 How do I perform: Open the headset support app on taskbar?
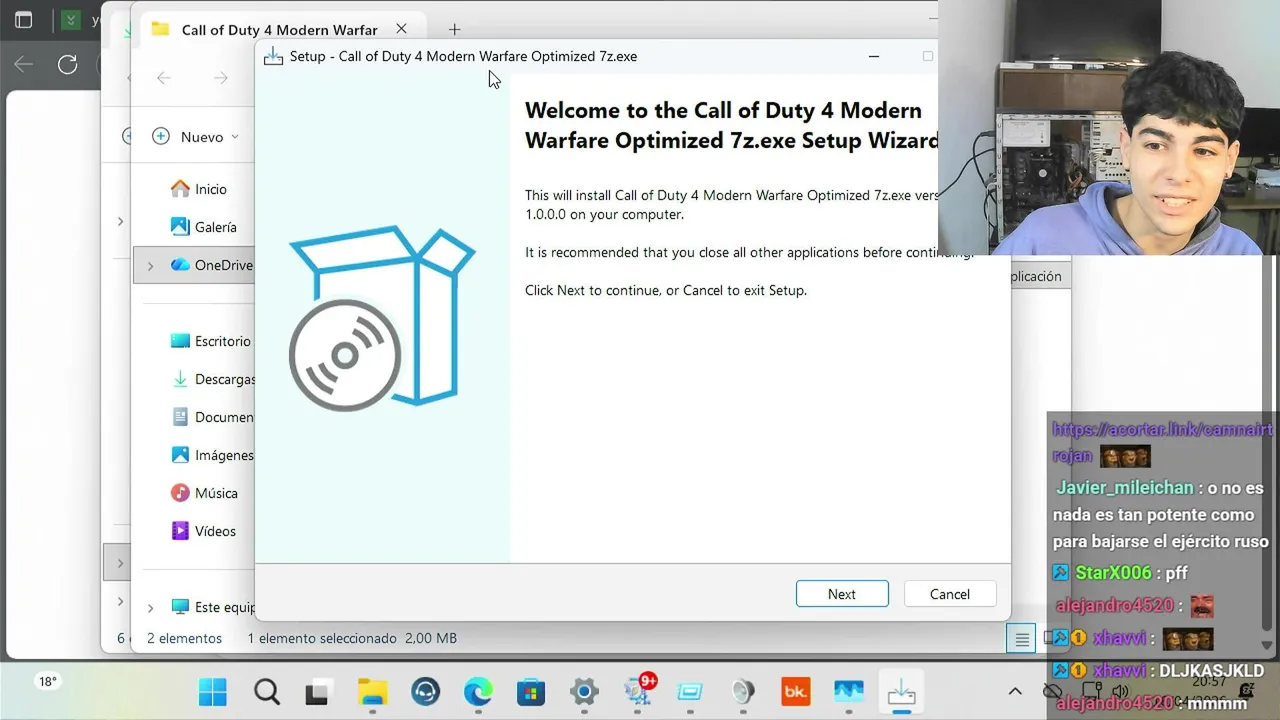[425, 692]
